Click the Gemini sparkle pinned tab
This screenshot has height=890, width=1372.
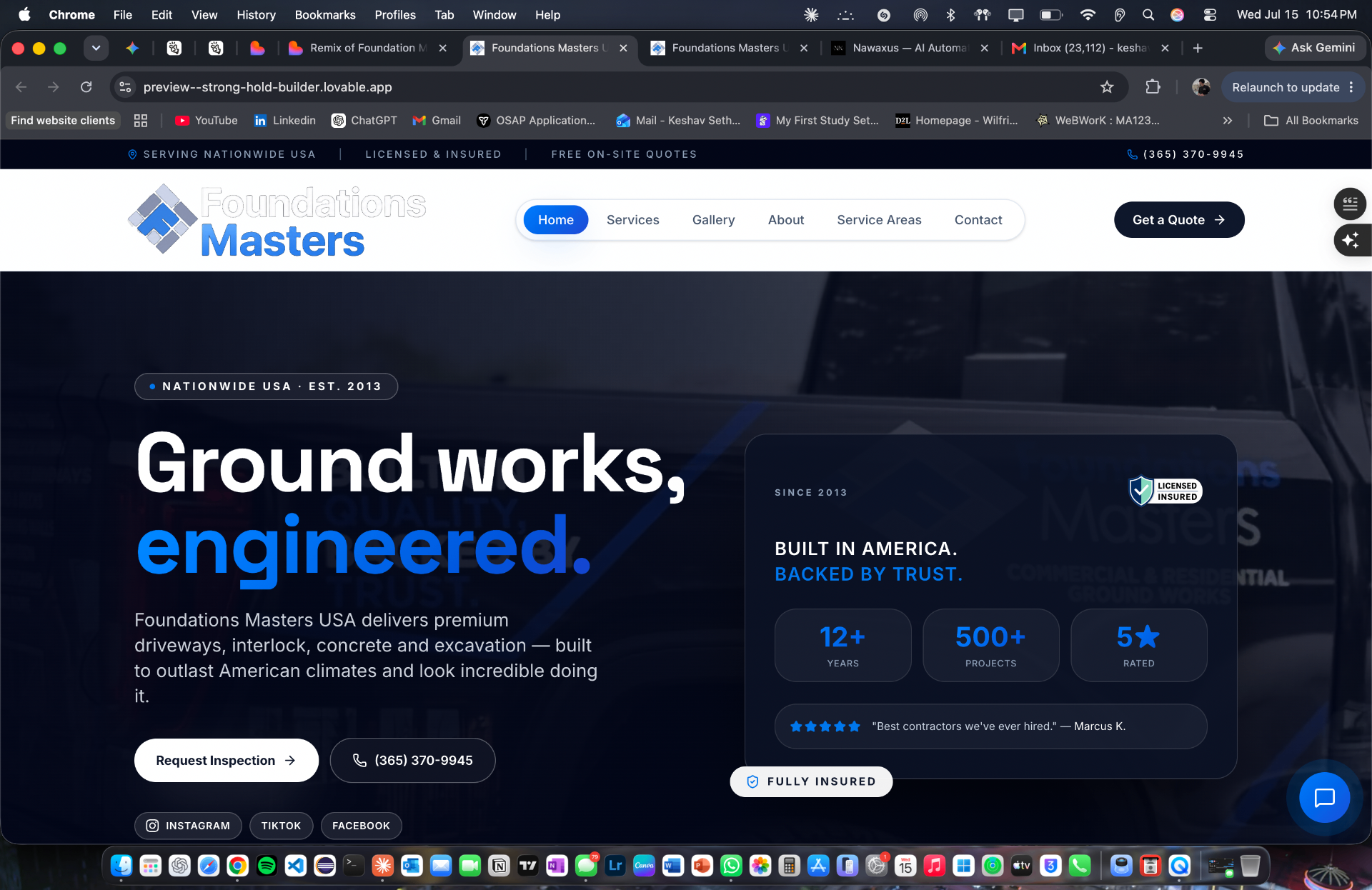tap(132, 48)
